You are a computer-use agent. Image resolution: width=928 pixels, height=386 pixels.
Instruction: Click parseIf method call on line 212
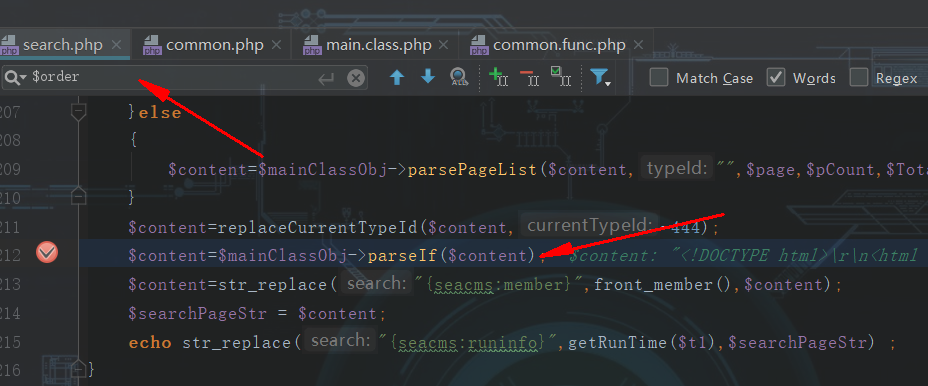pyautogui.click(x=402, y=255)
